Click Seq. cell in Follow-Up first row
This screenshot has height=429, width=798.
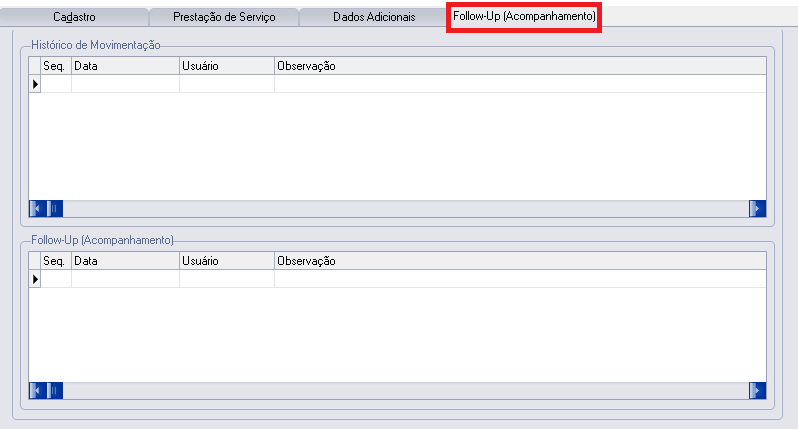point(56,279)
